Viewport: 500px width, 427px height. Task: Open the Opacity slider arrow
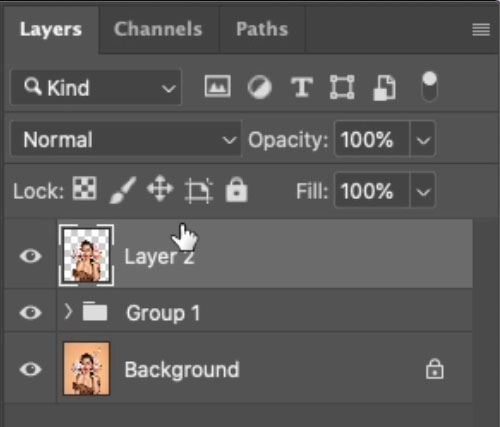pos(423,139)
